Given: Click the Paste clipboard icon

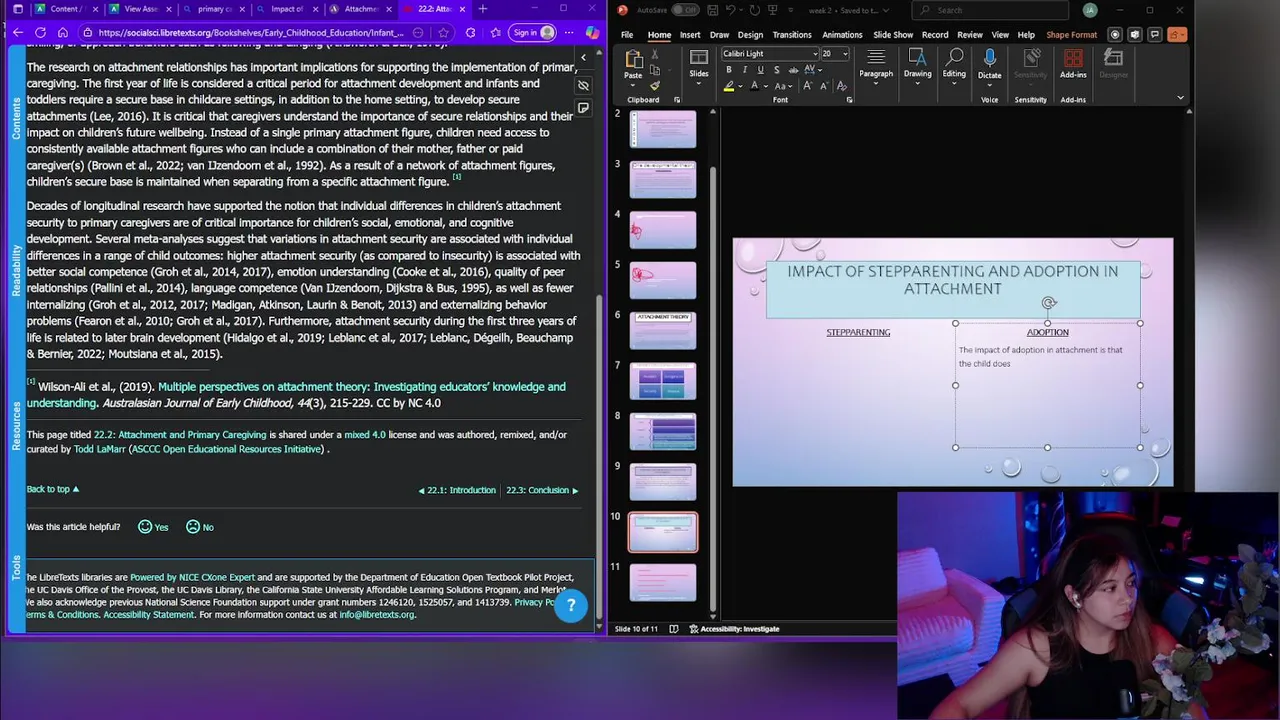Looking at the screenshot, I should (633, 58).
